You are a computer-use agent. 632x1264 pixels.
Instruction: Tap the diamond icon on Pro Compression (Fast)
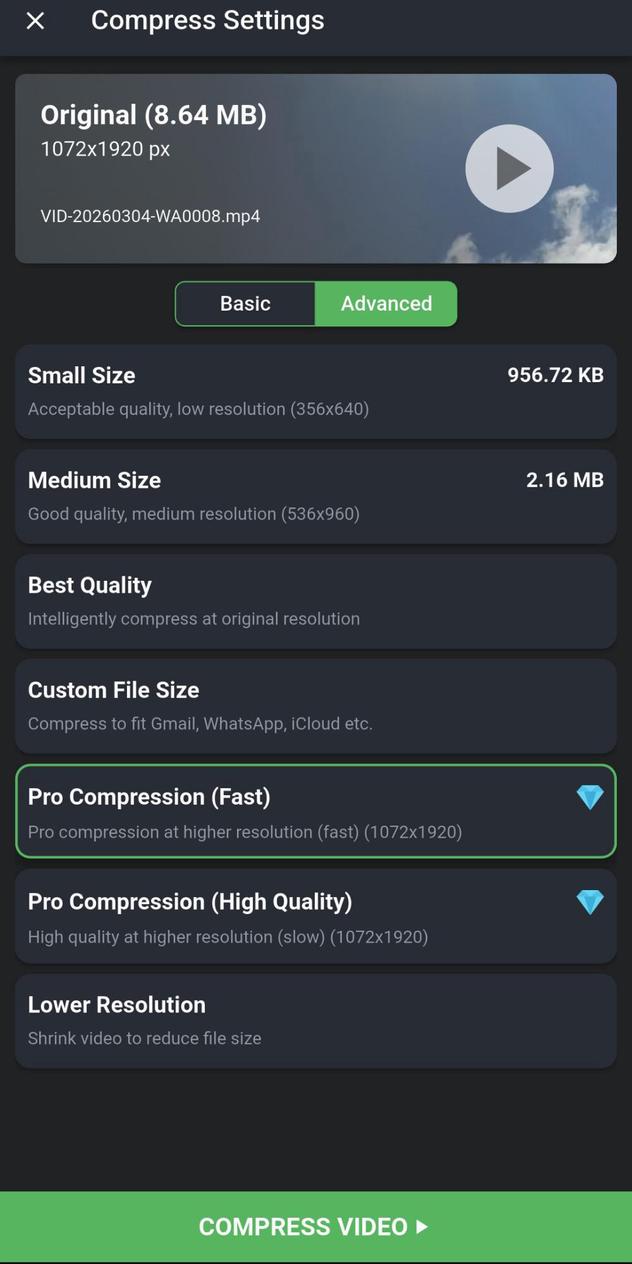click(590, 797)
